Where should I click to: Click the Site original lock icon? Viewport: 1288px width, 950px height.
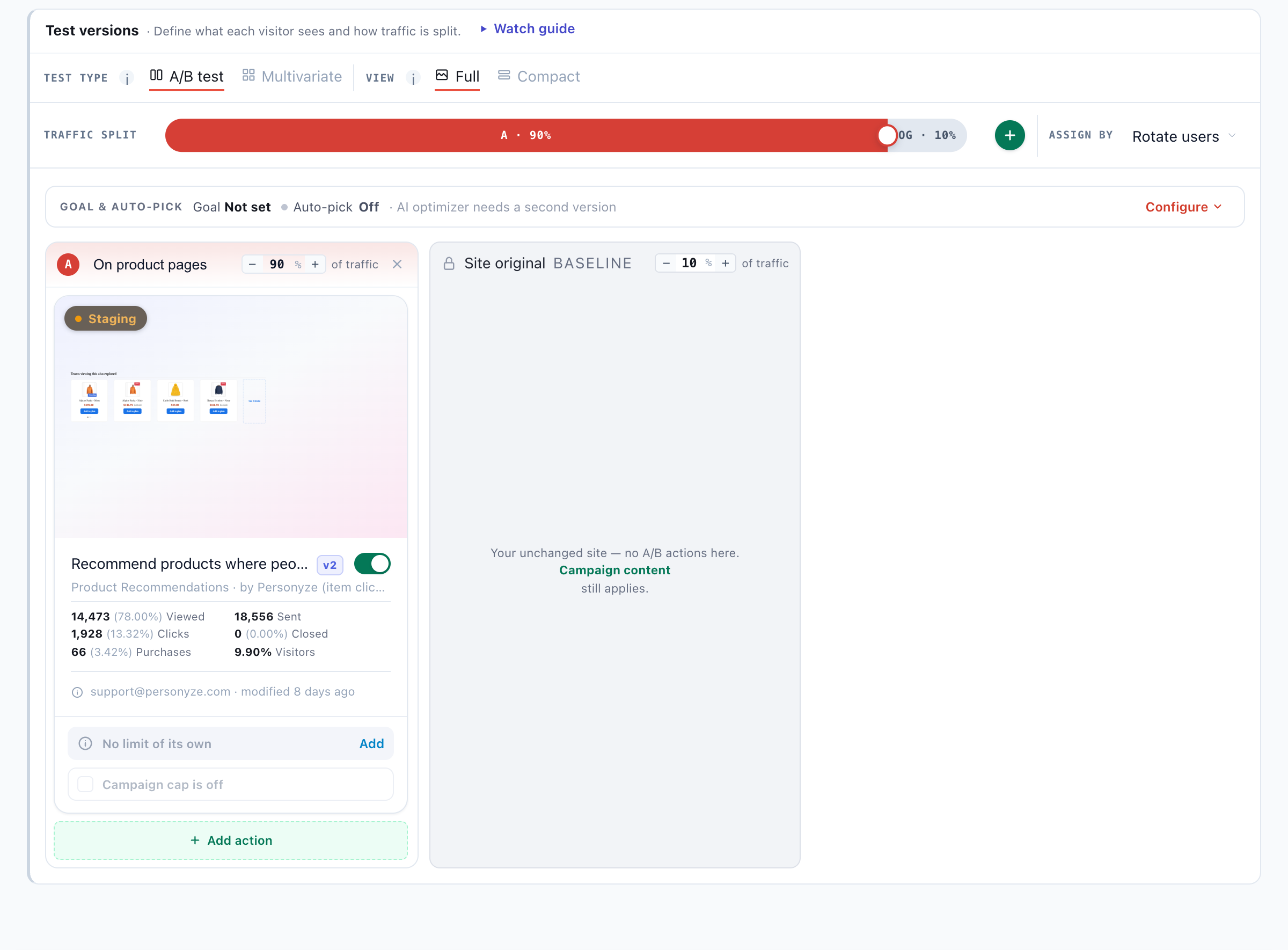click(449, 264)
